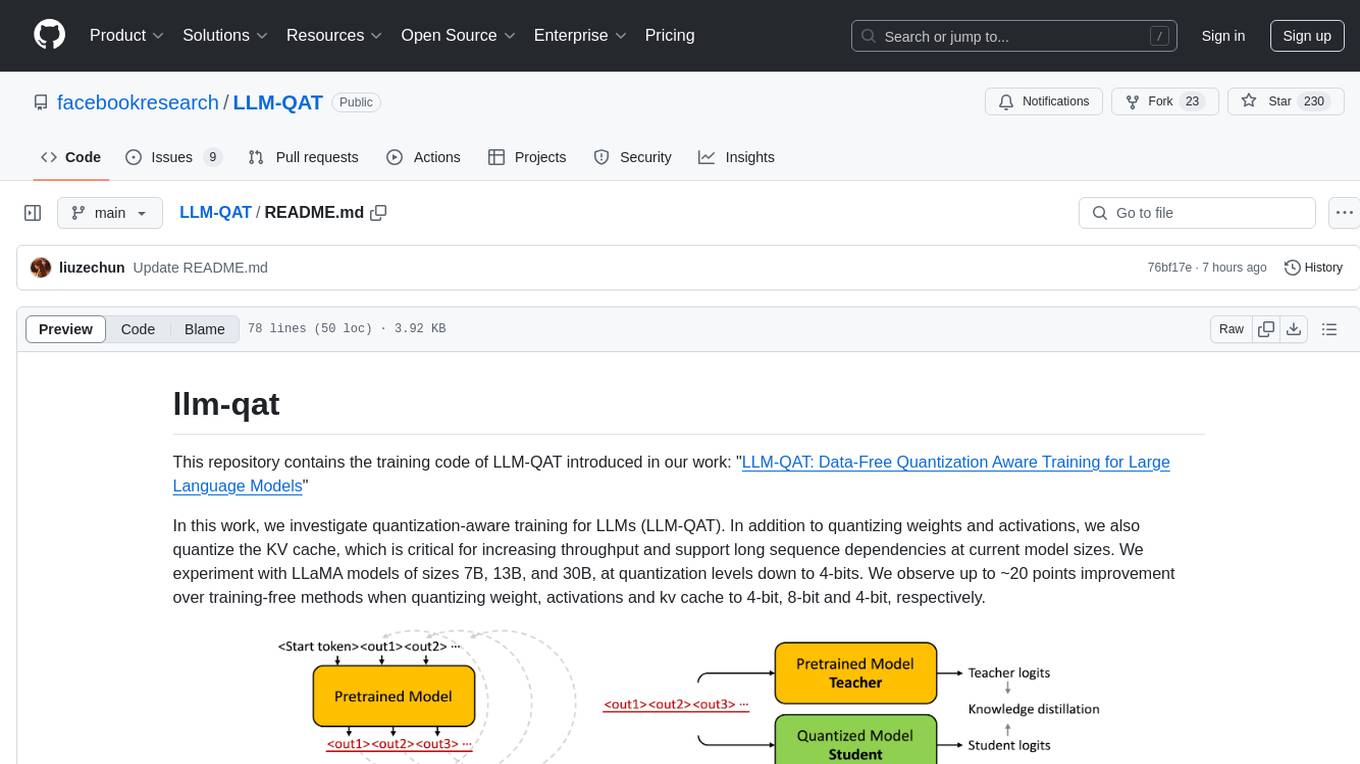Select the Code view toggle
This screenshot has width=1360, height=764.
coord(138,329)
